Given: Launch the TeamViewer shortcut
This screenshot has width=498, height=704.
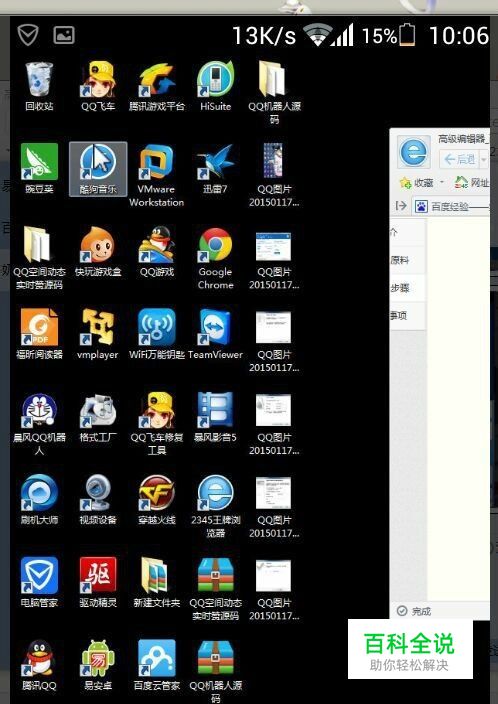Looking at the screenshot, I should pos(216,334).
